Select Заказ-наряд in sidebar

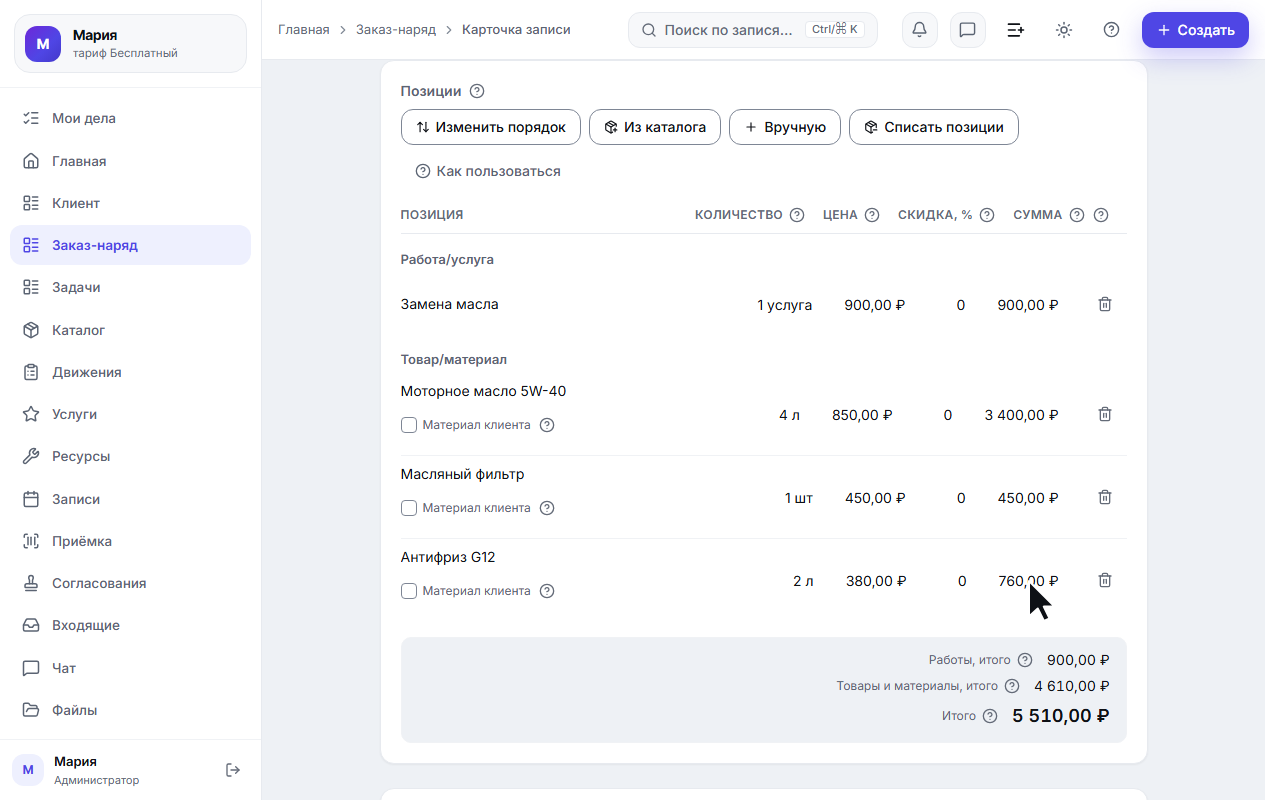coord(130,245)
